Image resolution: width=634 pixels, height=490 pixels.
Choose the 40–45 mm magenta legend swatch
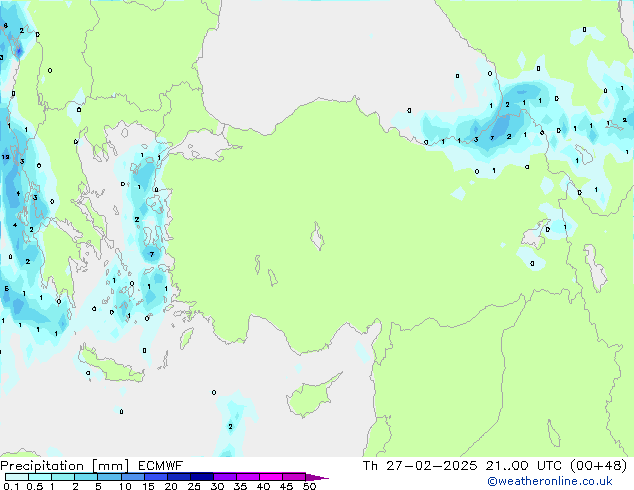coord(271,477)
